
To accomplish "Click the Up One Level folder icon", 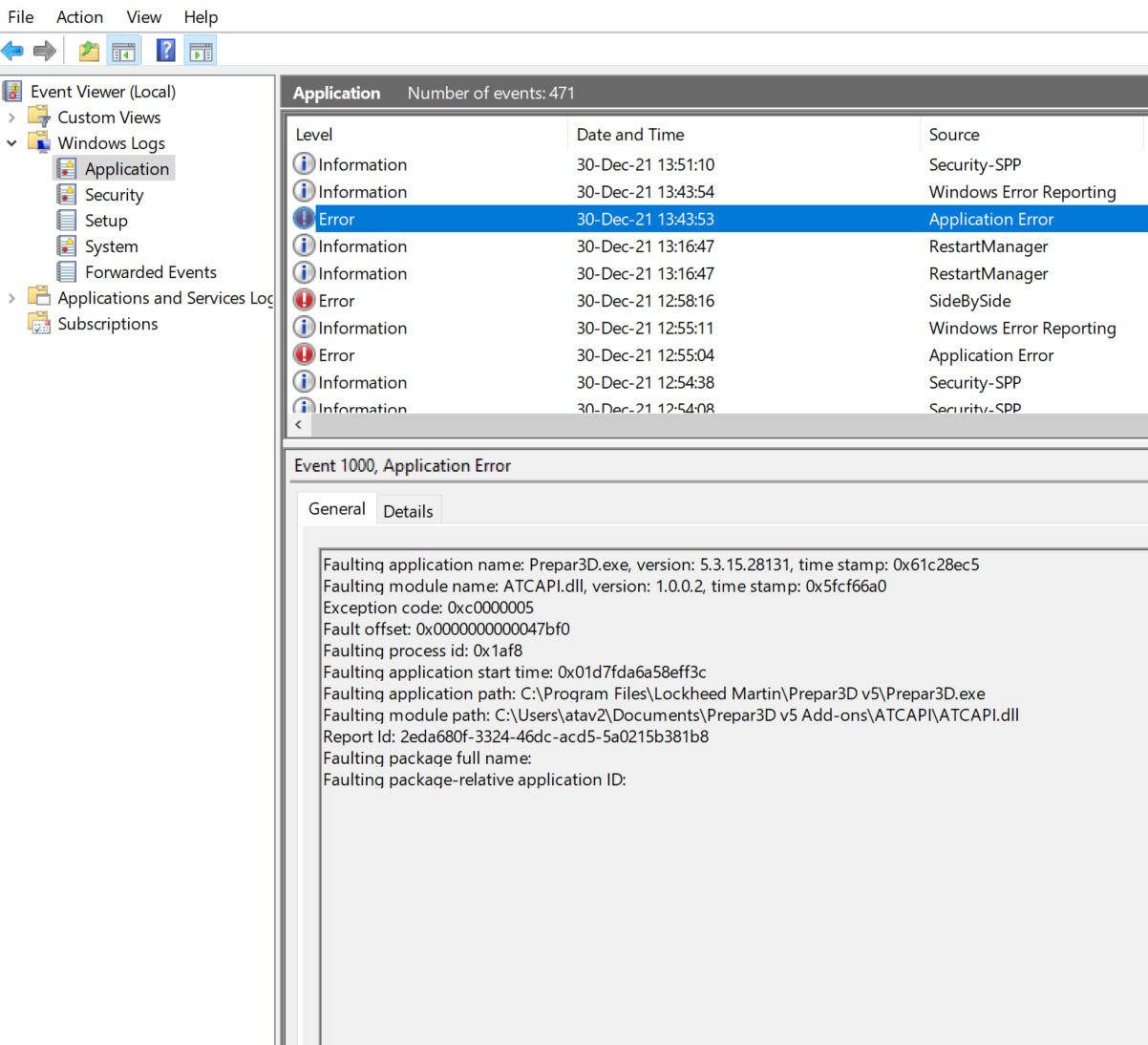I will (89, 51).
